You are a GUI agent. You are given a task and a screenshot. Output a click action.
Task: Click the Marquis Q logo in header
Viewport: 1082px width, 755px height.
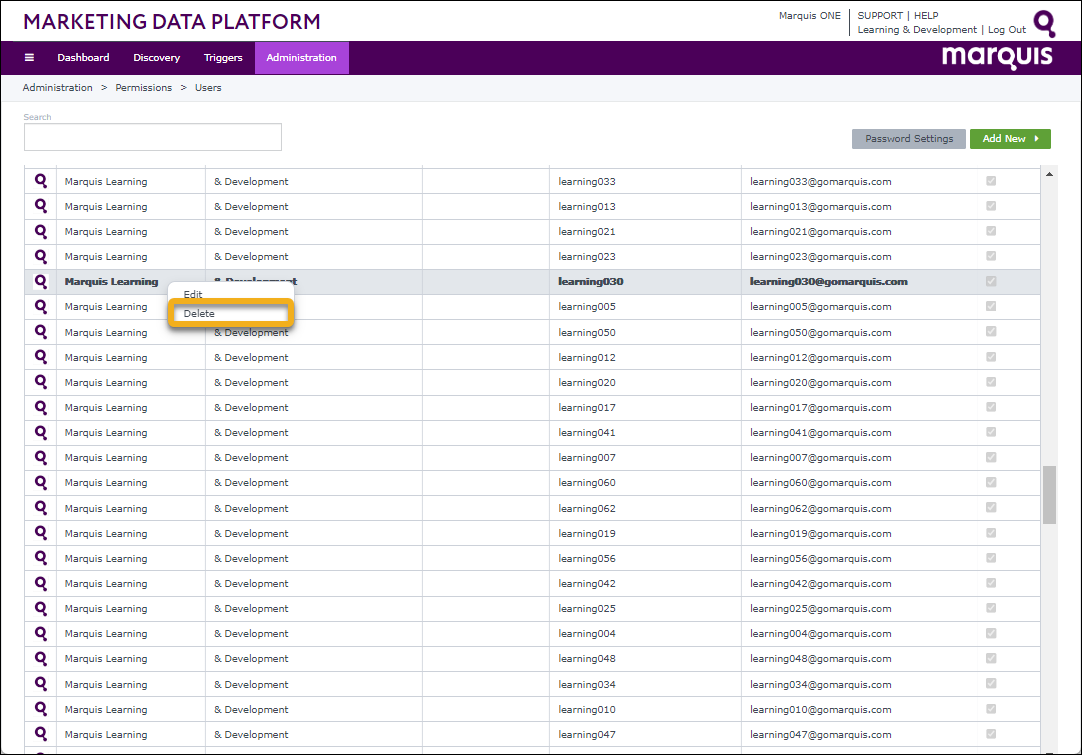point(1044,23)
